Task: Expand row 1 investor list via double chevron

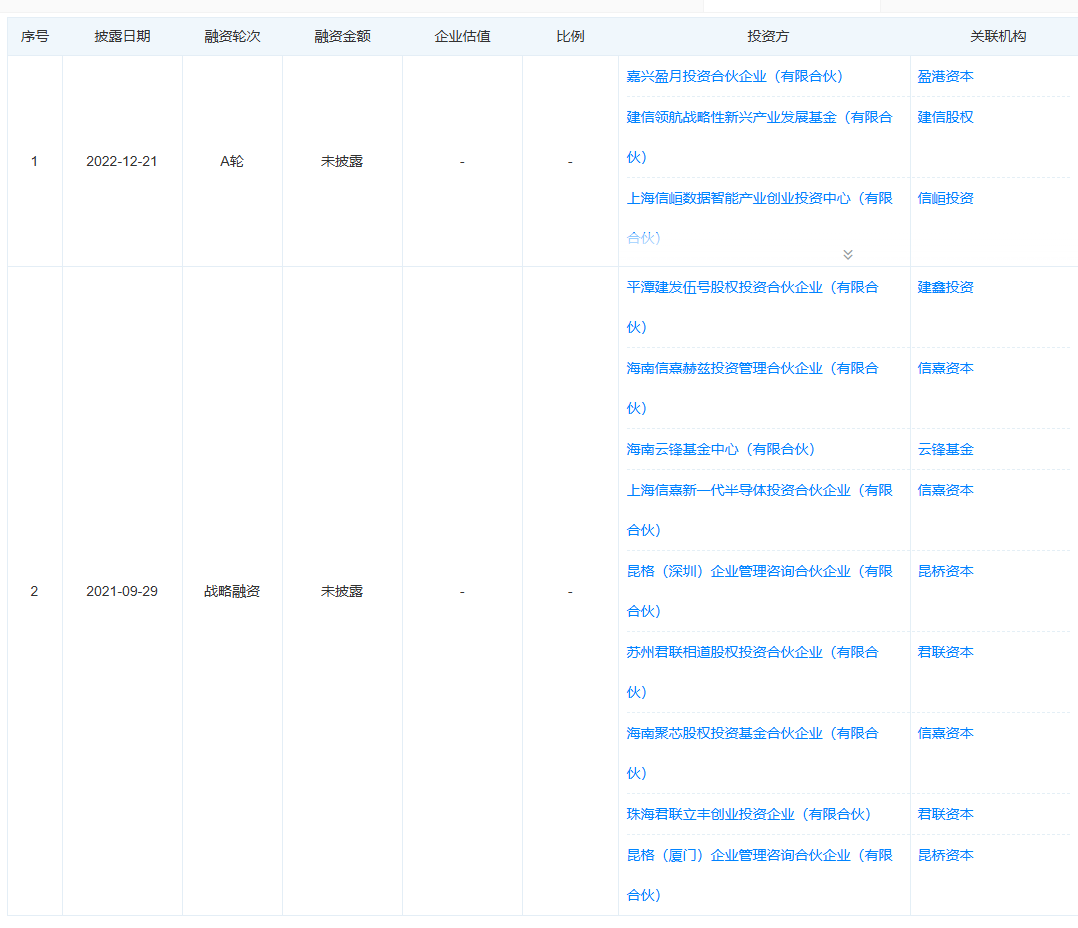Action: (847, 254)
